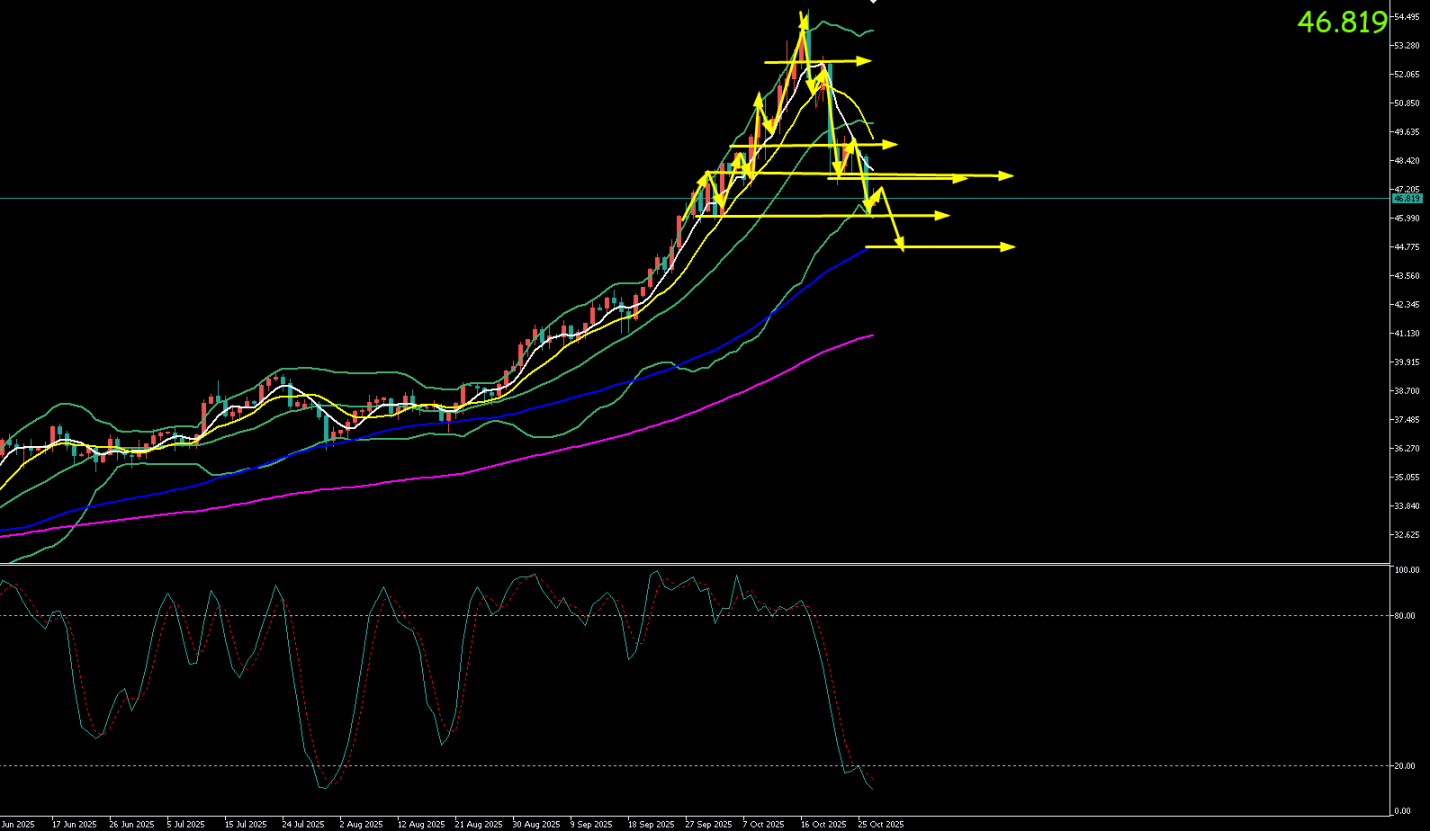
Task: Click the 17 Jun 2025 date label
Action: point(74,825)
